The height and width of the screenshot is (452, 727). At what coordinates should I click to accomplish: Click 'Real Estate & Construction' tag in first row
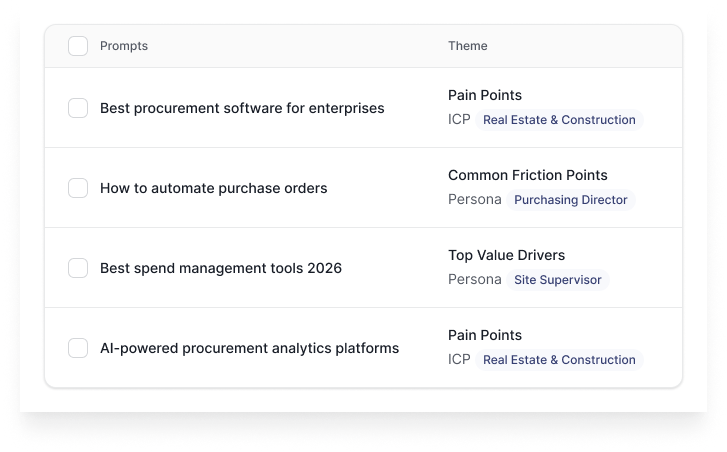559,120
